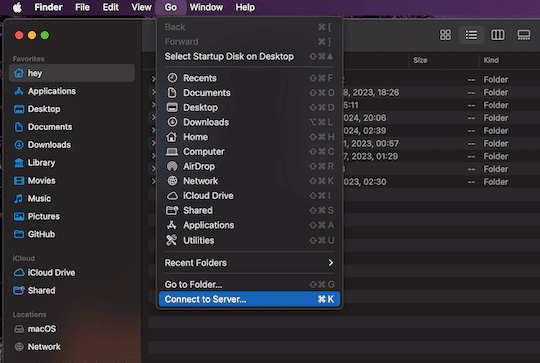The image size is (540, 363).
Task: Choose Connect to Server… menu item
Action: 249,299
